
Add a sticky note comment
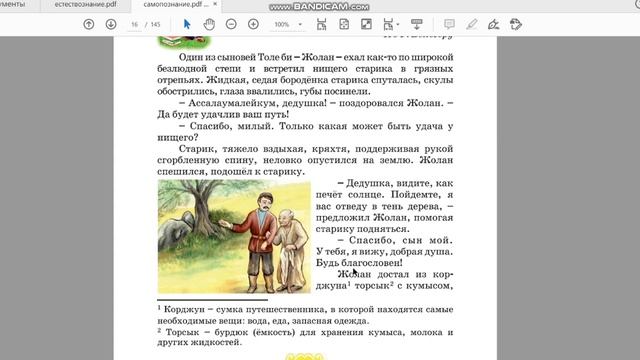[x=449, y=24]
